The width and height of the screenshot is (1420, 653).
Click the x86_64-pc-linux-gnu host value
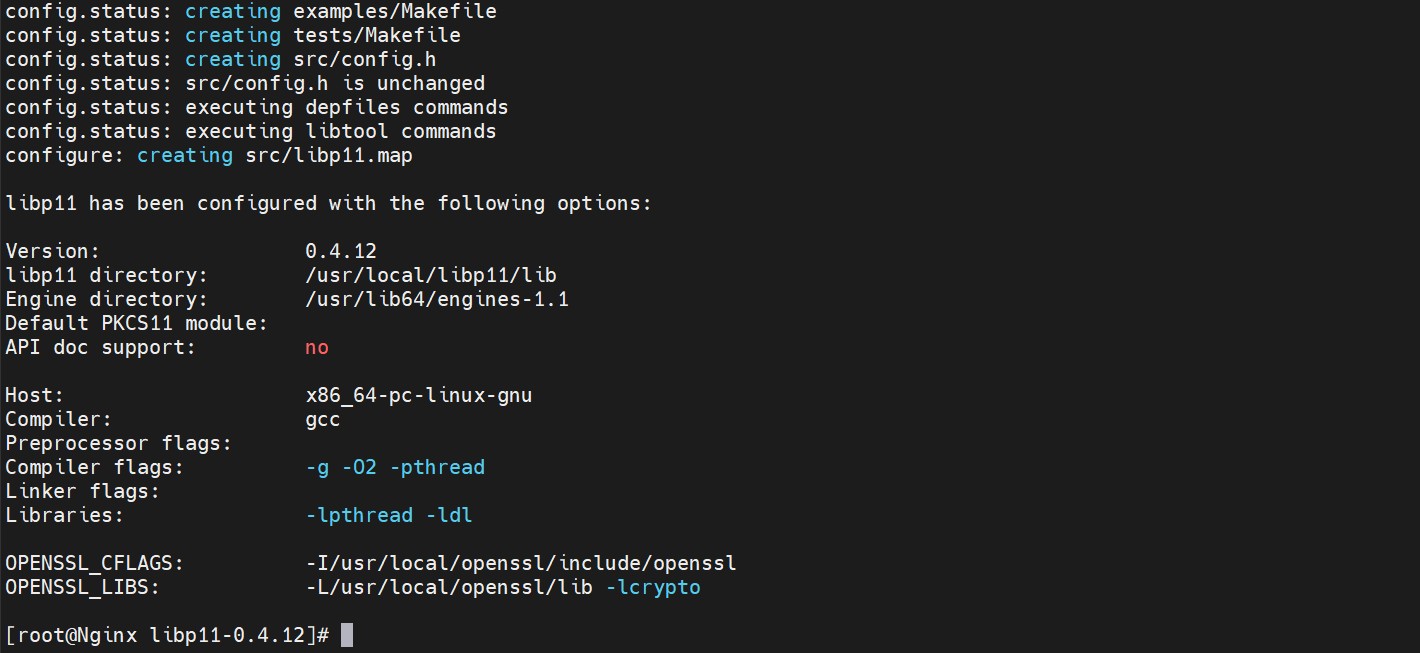[x=419, y=395]
